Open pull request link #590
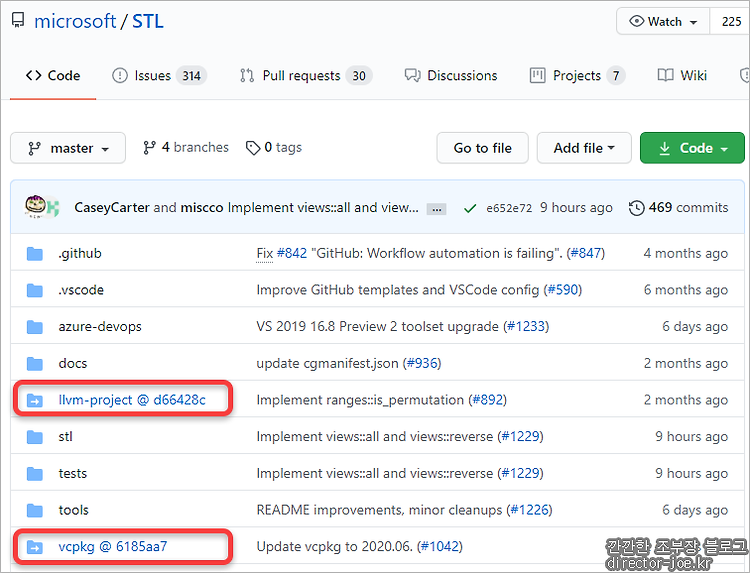The width and height of the screenshot is (750, 573). point(562,290)
